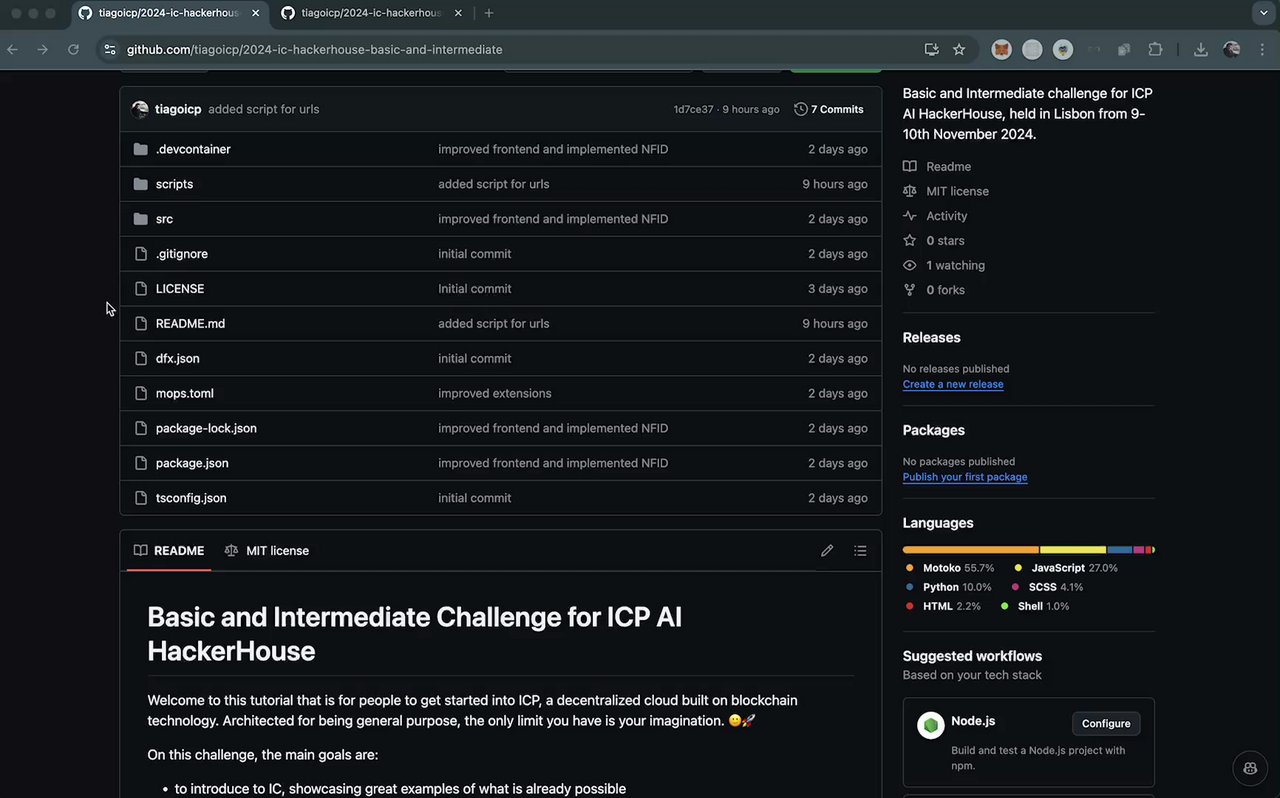Click the tiagoicp avatar image
The width and height of the screenshot is (1280, 798).
[140, 109]
